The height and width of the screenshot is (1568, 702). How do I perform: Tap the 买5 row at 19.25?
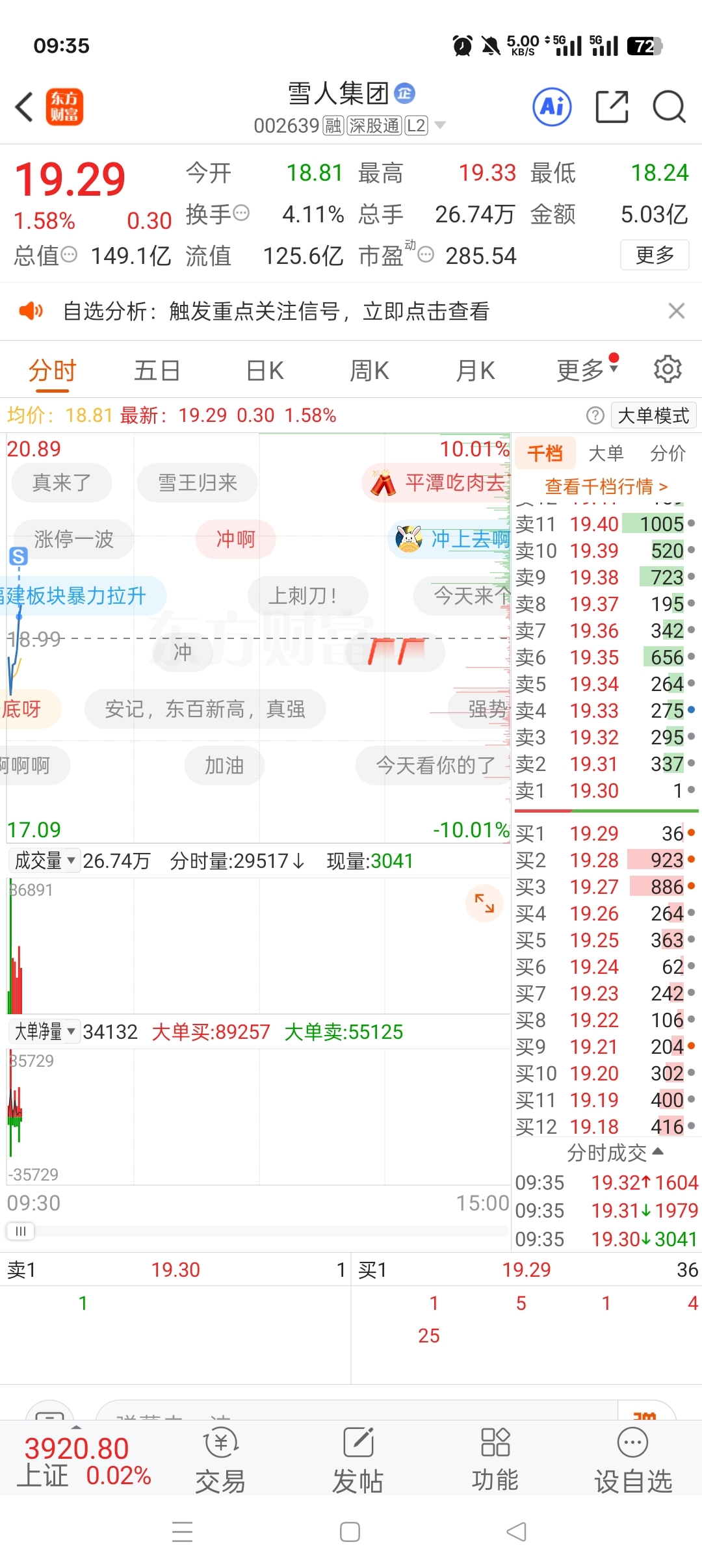point(605,940)
